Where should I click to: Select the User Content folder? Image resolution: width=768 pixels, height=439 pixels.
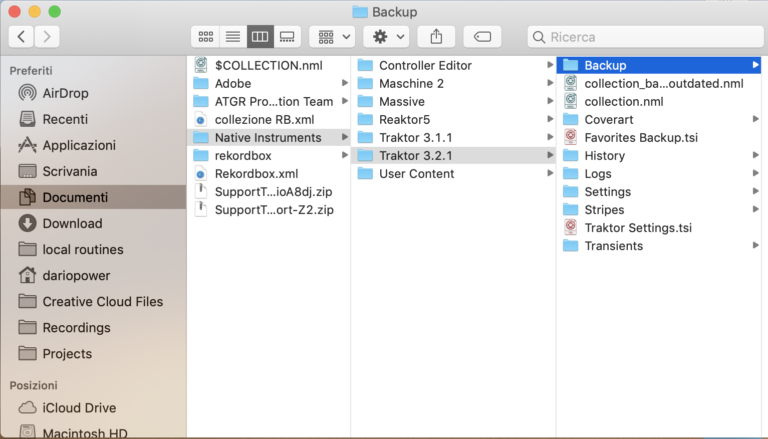pos(454,174)
